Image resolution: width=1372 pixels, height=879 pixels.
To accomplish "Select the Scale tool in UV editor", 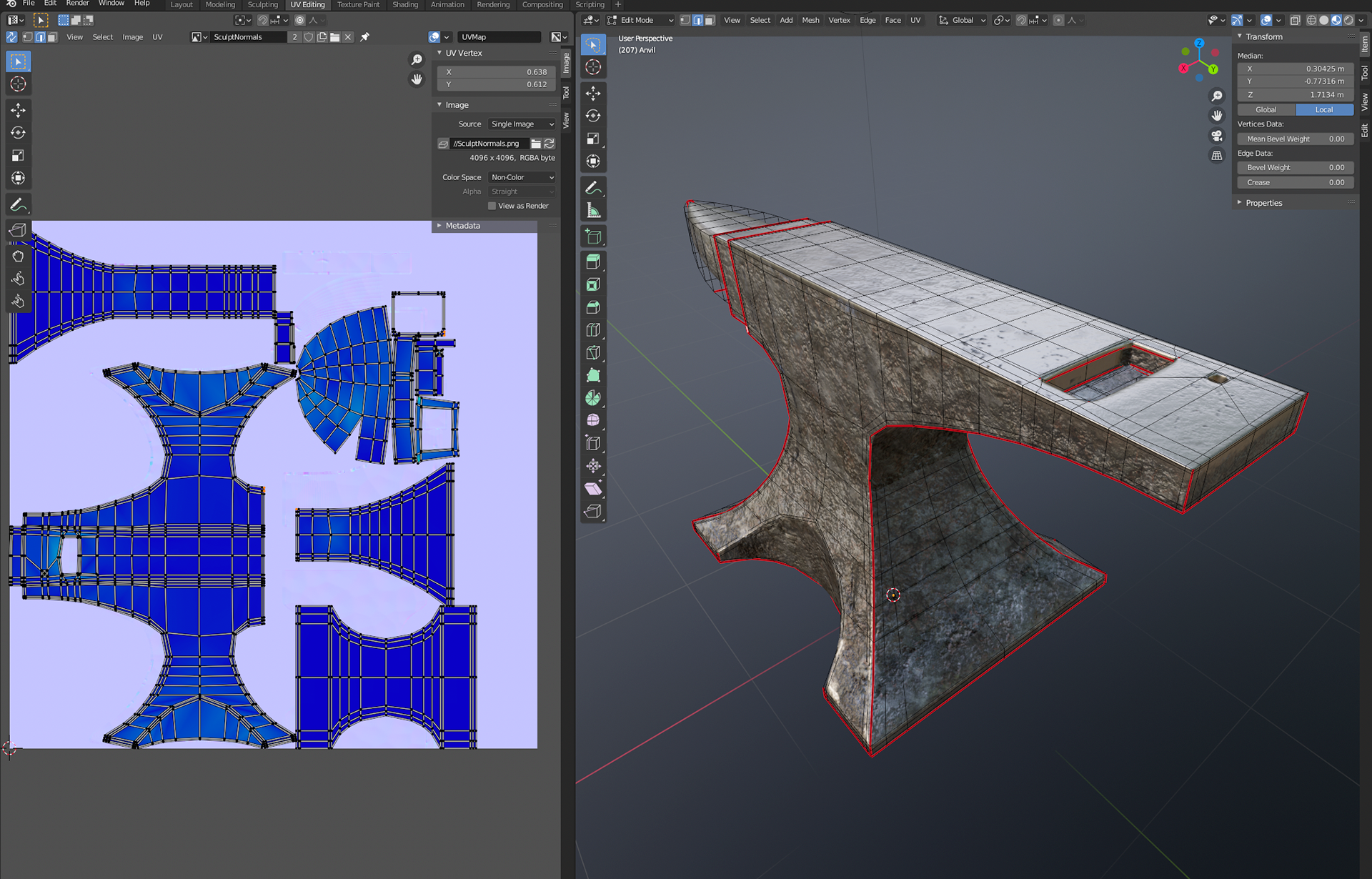I will [x=19, y=156].
